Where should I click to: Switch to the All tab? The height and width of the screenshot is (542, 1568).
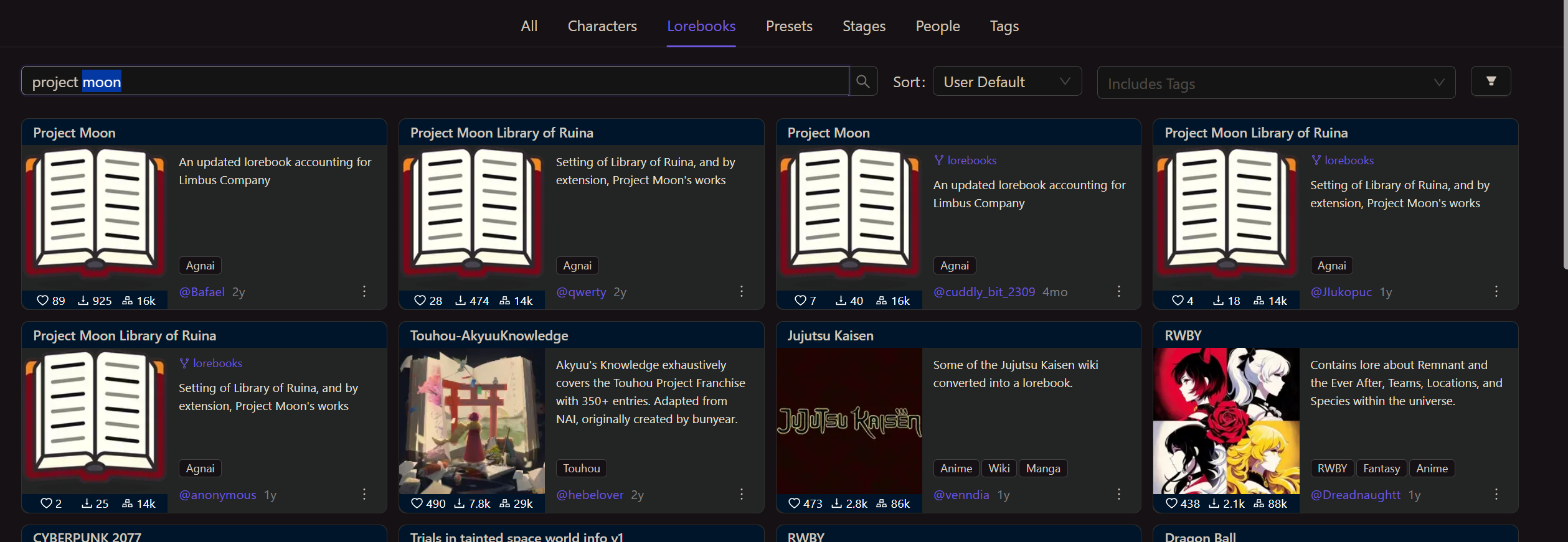(529, 26)
